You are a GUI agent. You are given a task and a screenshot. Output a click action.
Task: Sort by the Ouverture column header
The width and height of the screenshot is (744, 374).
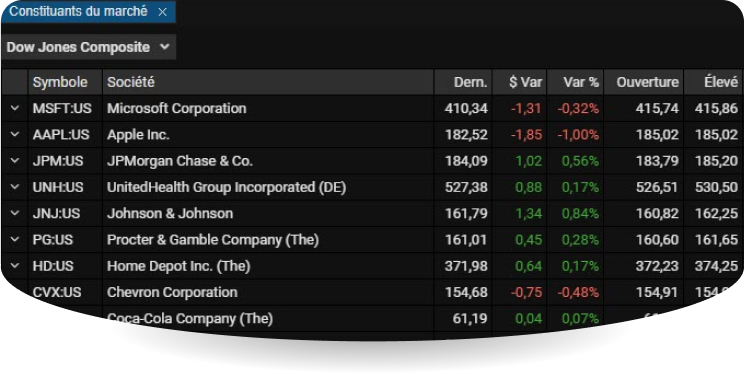point(643,82)
